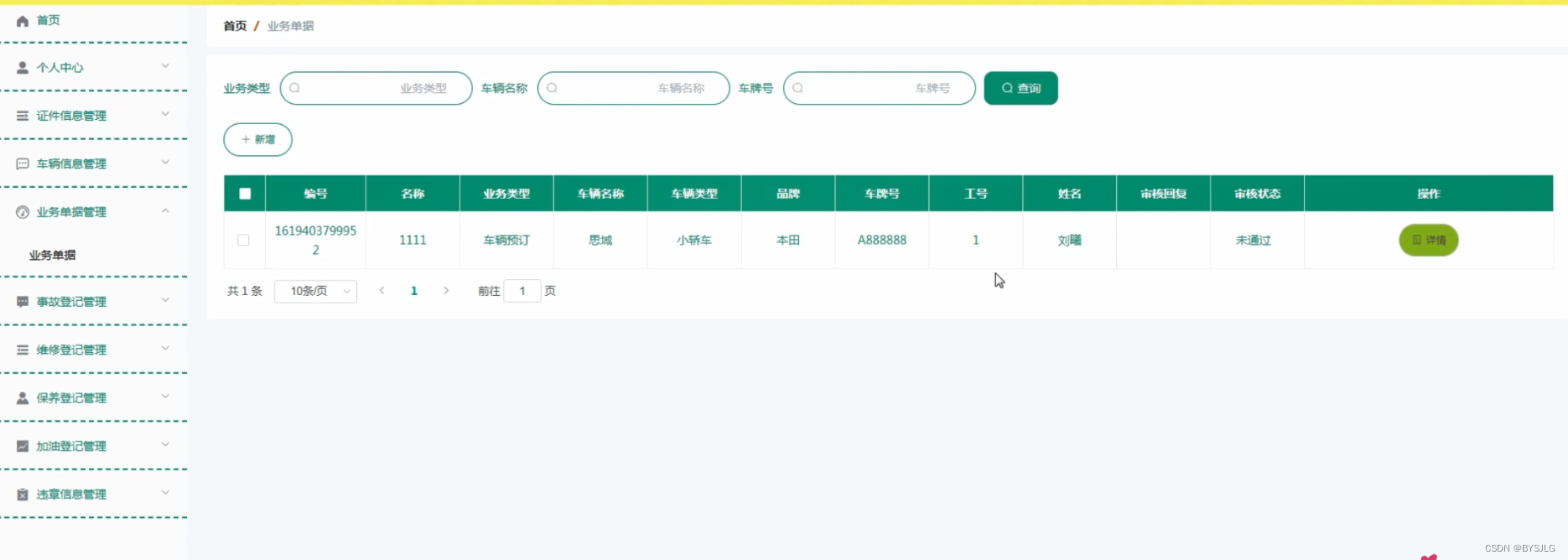Click the 前往 page number input
Image resolution: width=1568 pixels, height=560 pixels.
click(522, 291)
